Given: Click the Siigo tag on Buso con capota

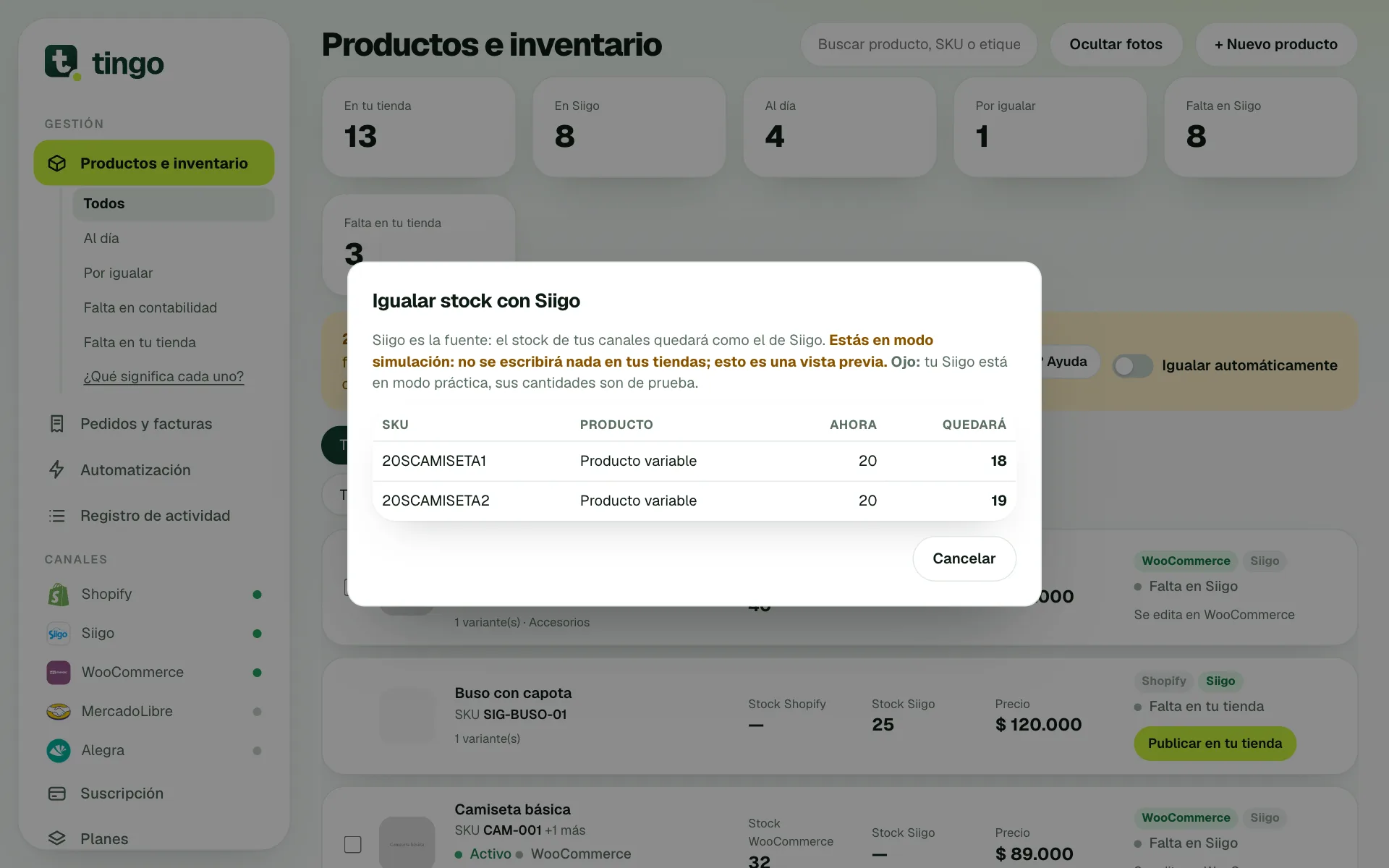Looking at the screenshot, I should [x=1220, y=681].
